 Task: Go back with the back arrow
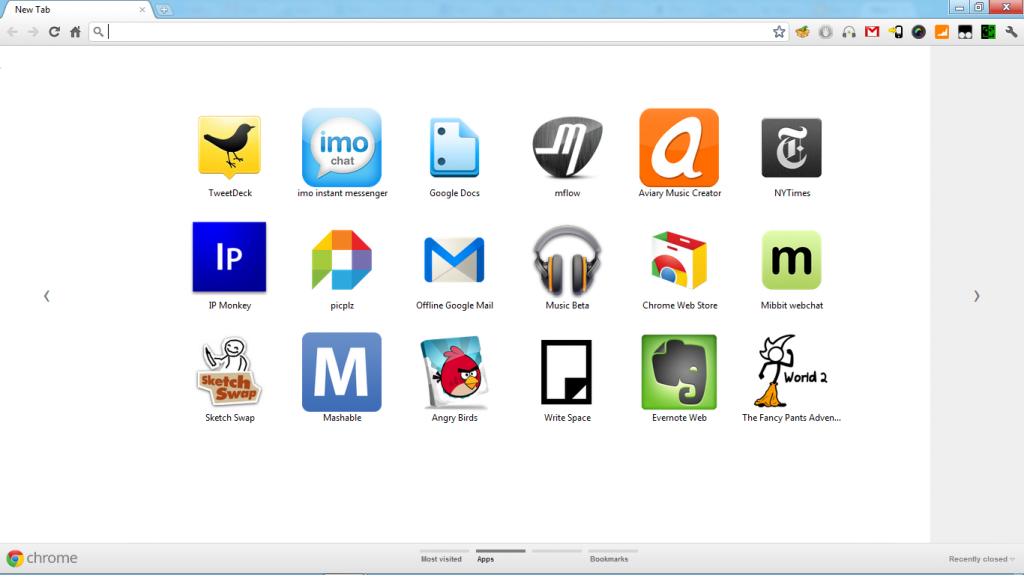pyautogui.click(x=12, y=31)
